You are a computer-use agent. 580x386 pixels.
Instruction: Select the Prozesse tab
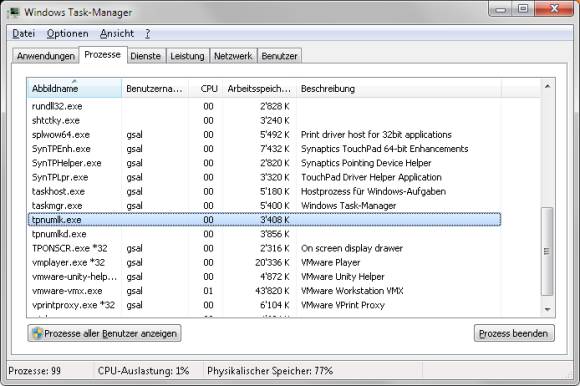[x=102, y=55]
